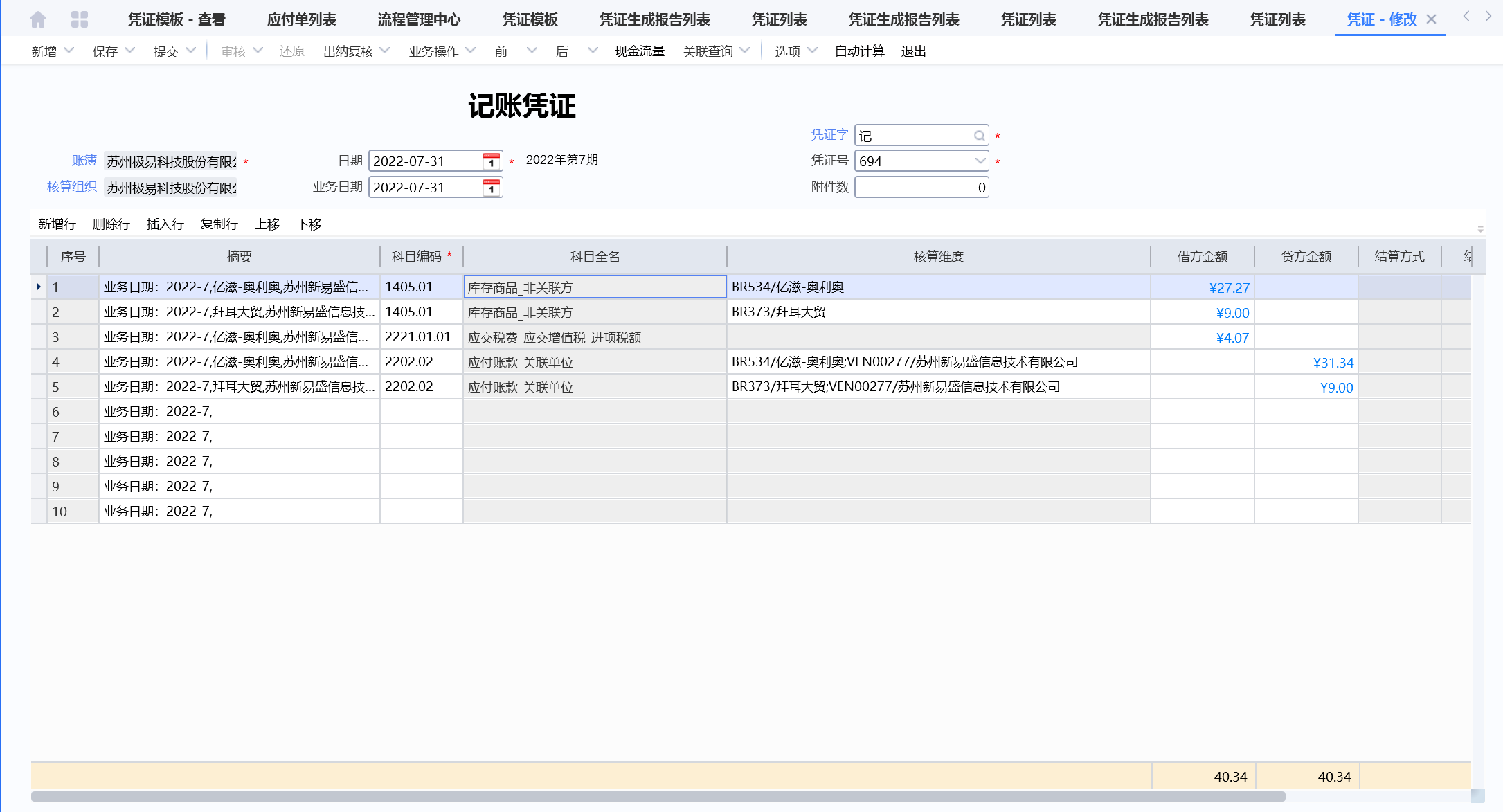Select 应交税费_应交增值税_进项税额 cell

point(595,337)
